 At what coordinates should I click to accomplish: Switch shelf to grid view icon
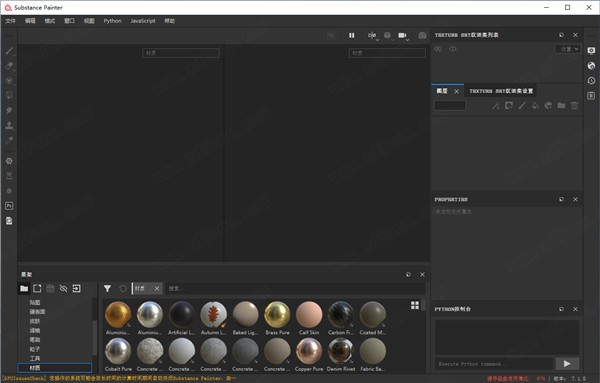[415, 305]
